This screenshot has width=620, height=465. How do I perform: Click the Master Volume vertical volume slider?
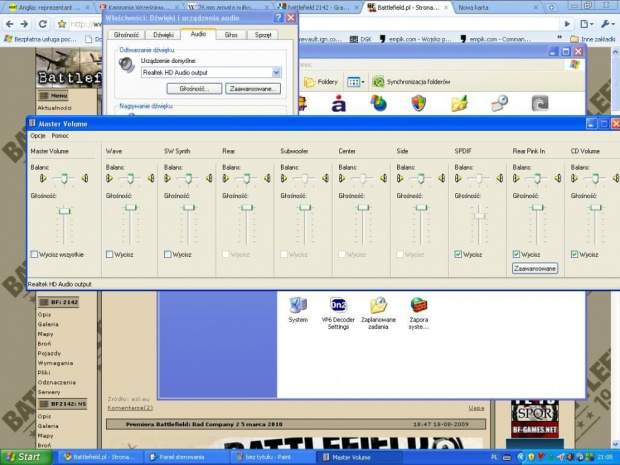(64, 211)
